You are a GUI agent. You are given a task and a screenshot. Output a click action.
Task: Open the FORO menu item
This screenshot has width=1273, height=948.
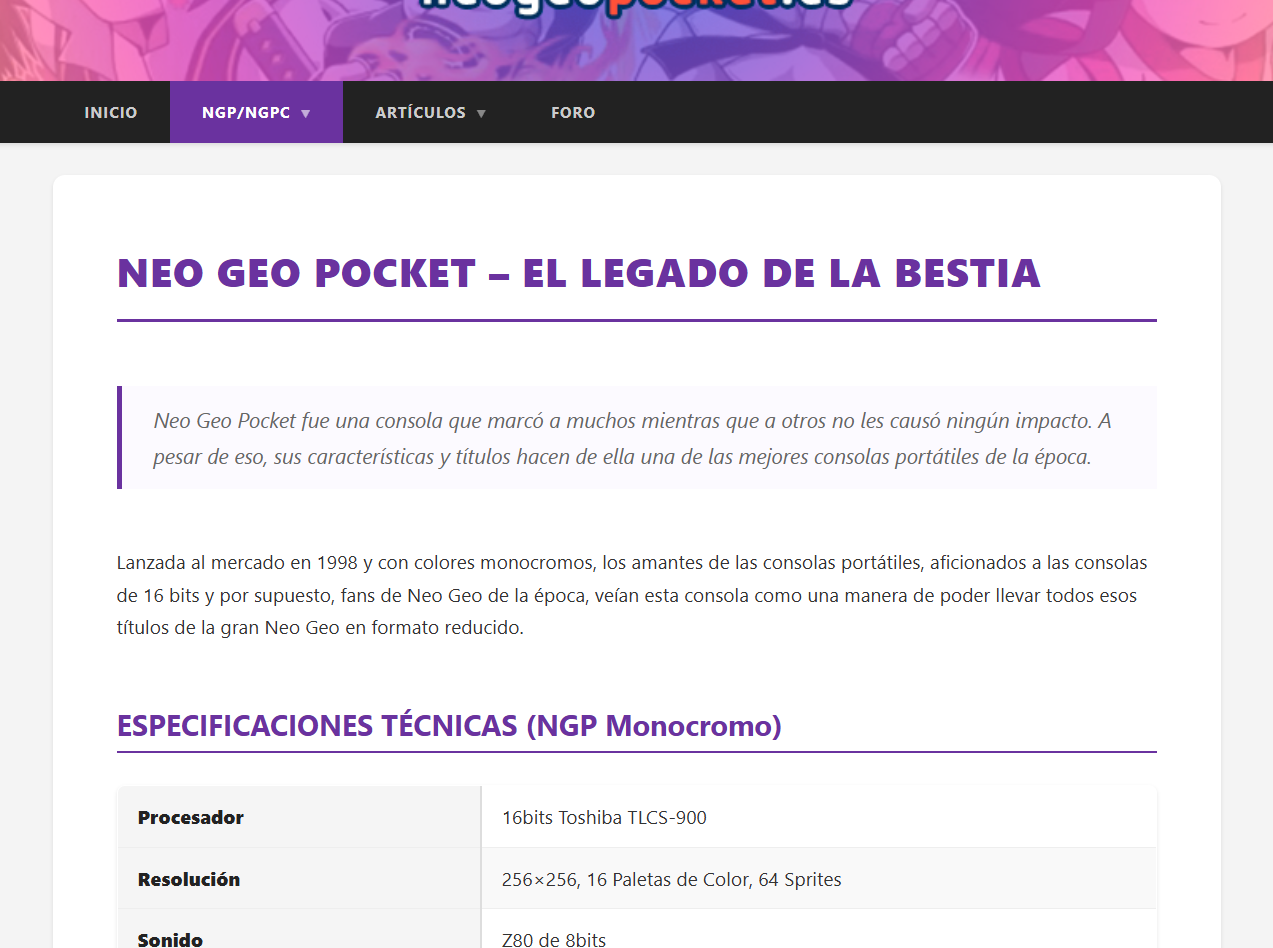click(573, 112)
